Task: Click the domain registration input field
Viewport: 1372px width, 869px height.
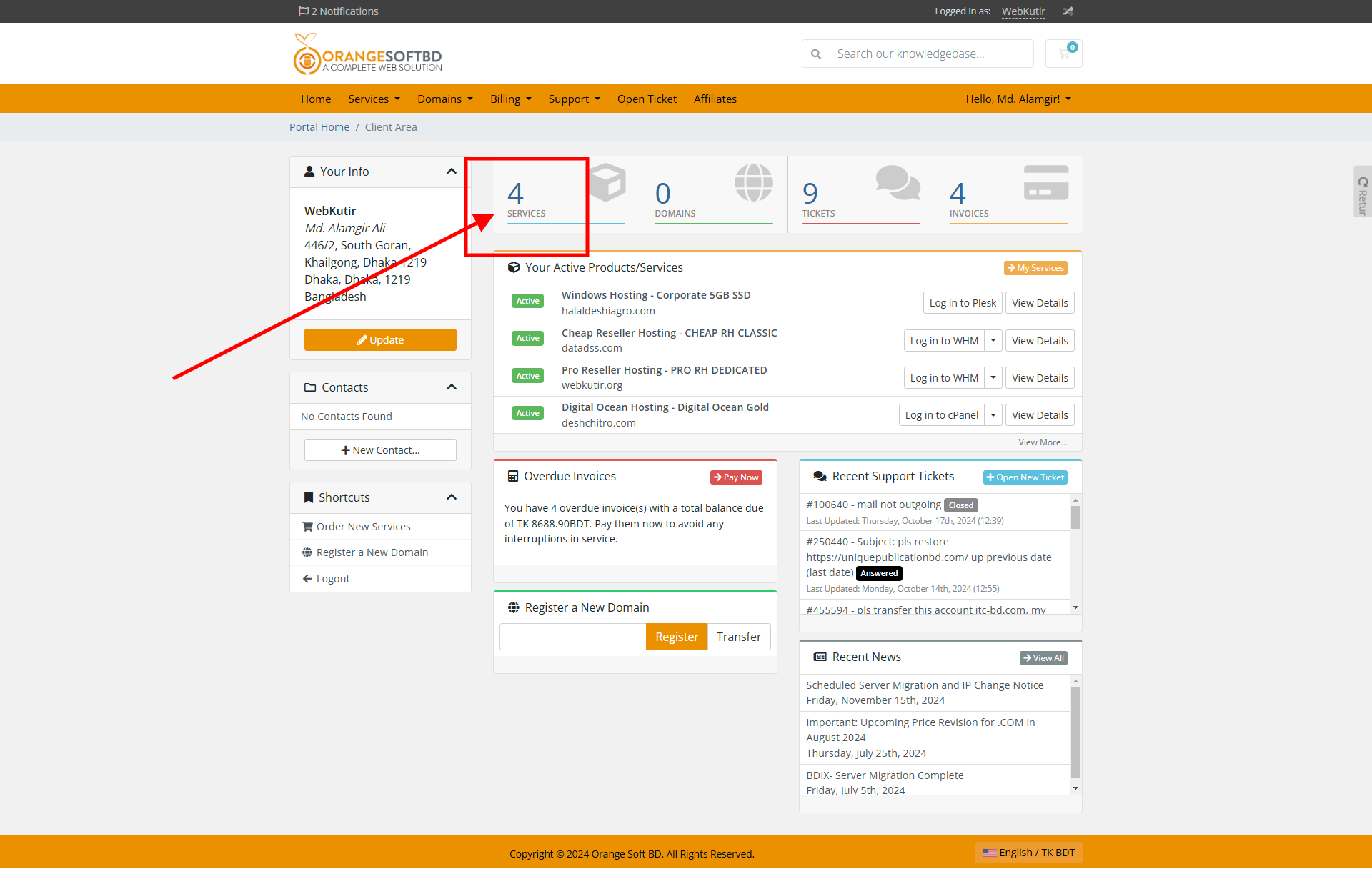Action: [572, 636]
